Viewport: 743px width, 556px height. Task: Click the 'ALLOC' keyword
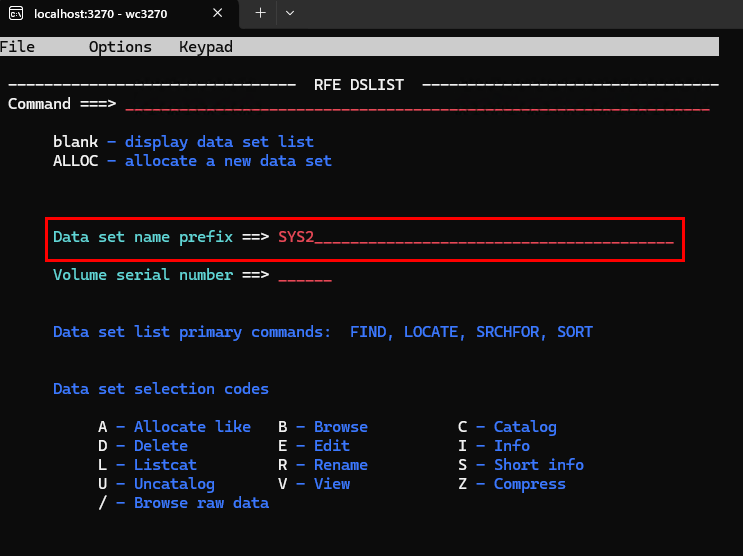click(75, 161)
